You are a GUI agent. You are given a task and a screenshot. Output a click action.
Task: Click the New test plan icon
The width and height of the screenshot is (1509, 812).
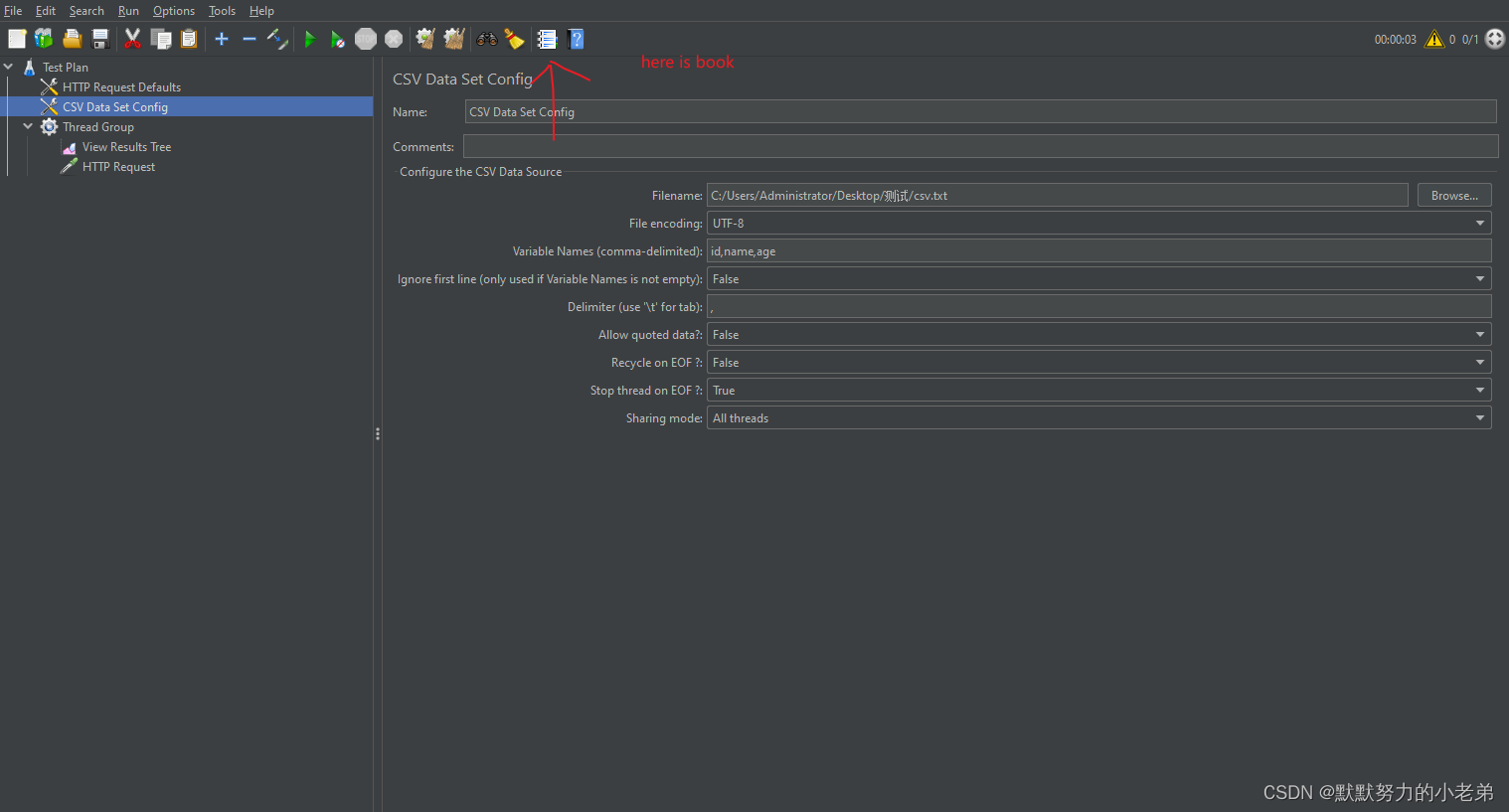[17, 39]
